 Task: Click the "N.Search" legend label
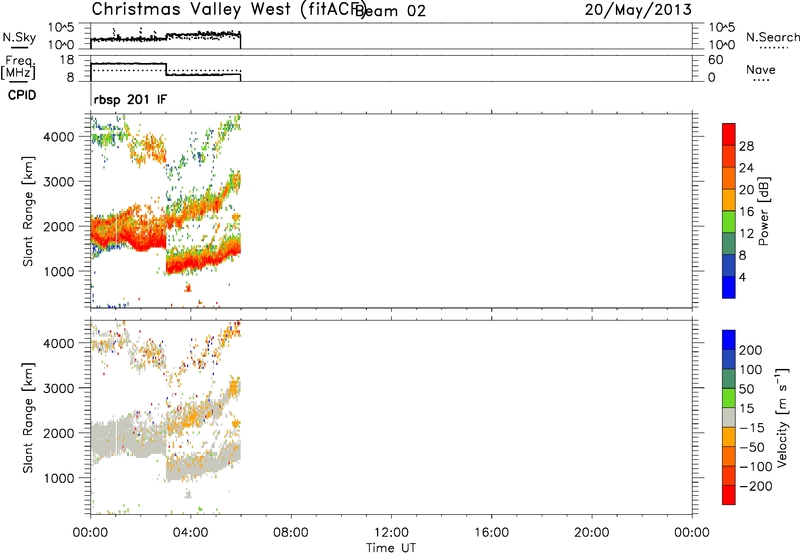coord(772,37)
